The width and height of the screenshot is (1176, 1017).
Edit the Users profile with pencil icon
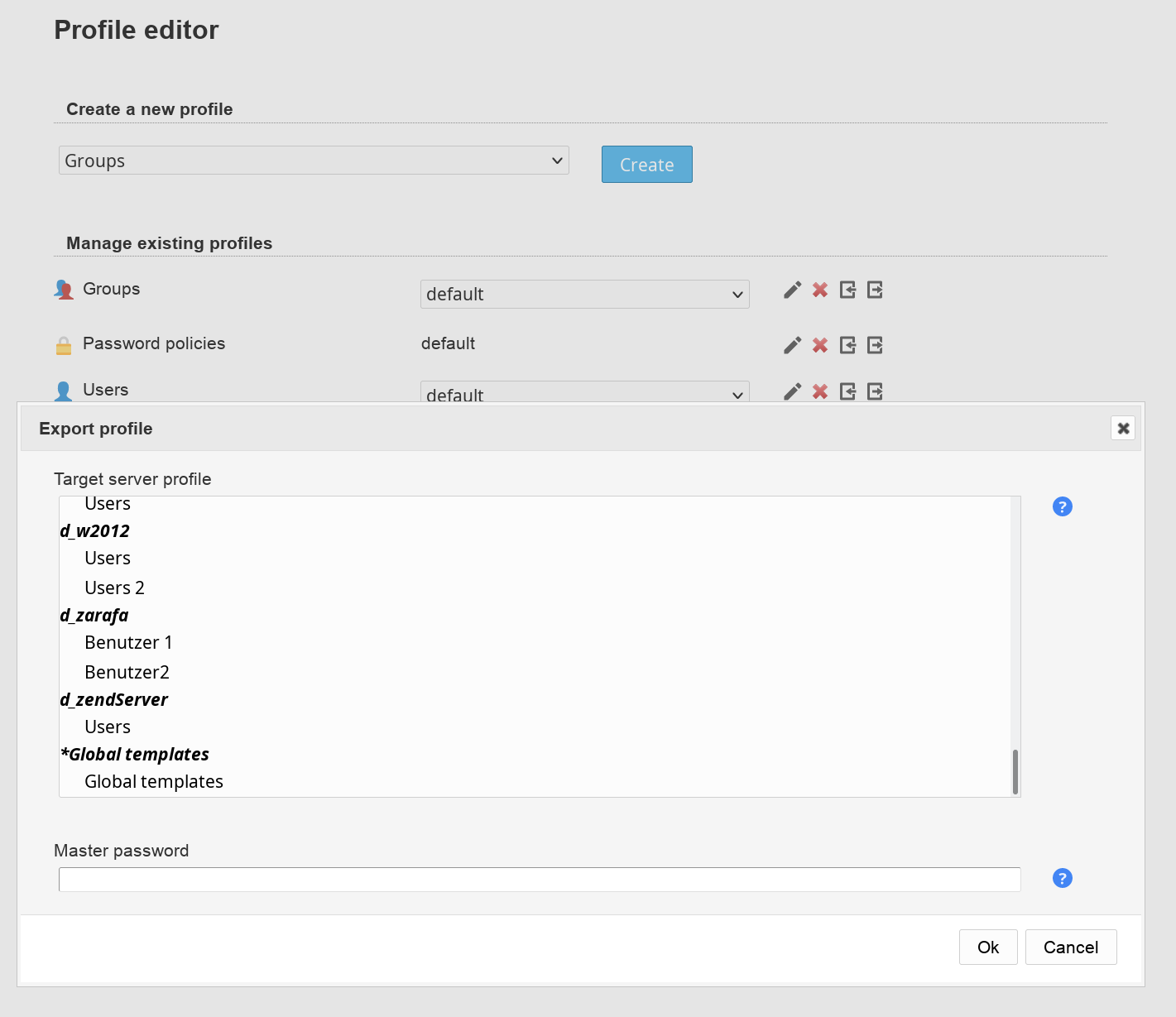tap(792, 391)
